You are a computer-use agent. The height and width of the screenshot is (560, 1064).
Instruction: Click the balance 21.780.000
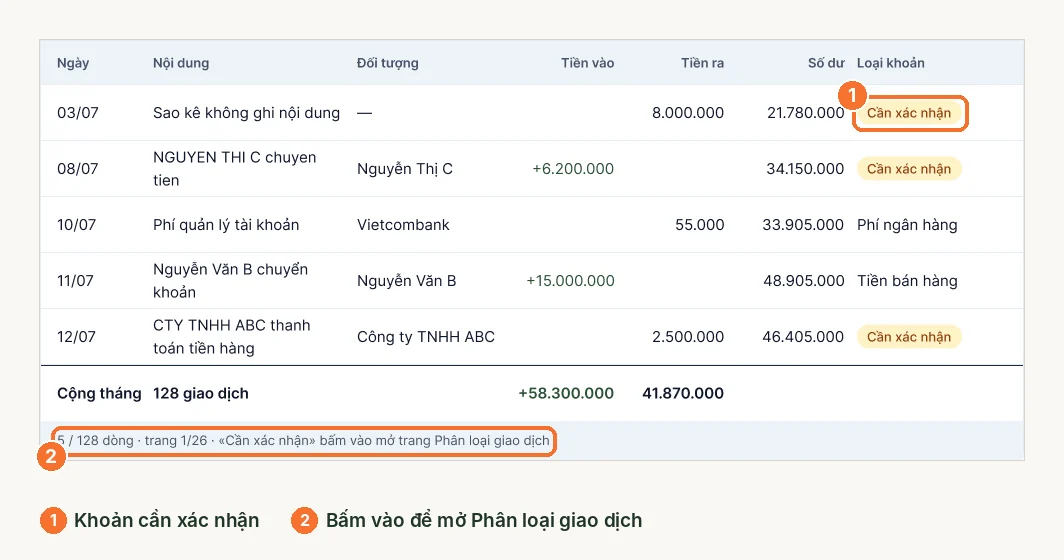[805, 113]
